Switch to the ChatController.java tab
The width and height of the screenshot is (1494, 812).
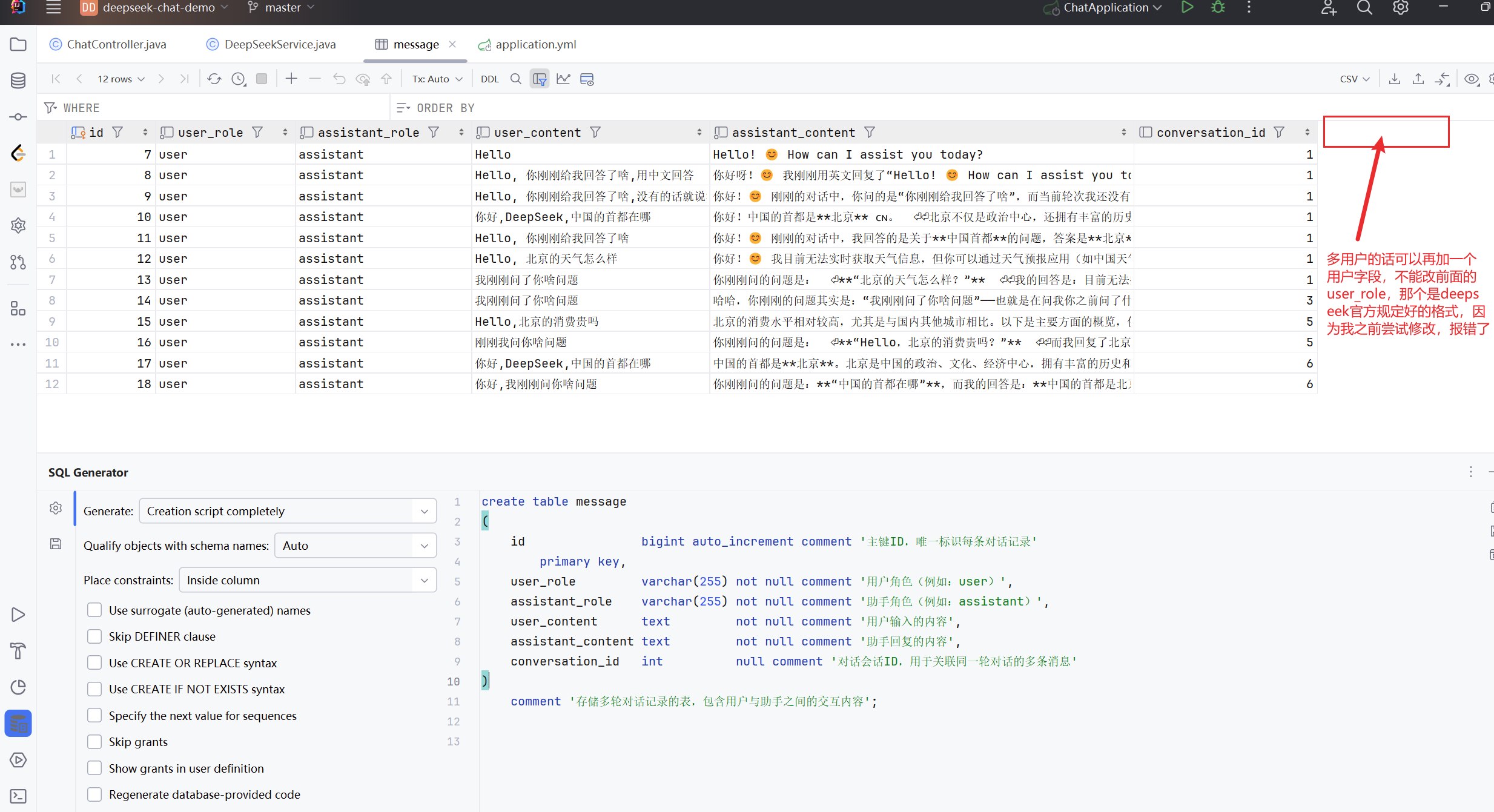(x=116, y=44)
